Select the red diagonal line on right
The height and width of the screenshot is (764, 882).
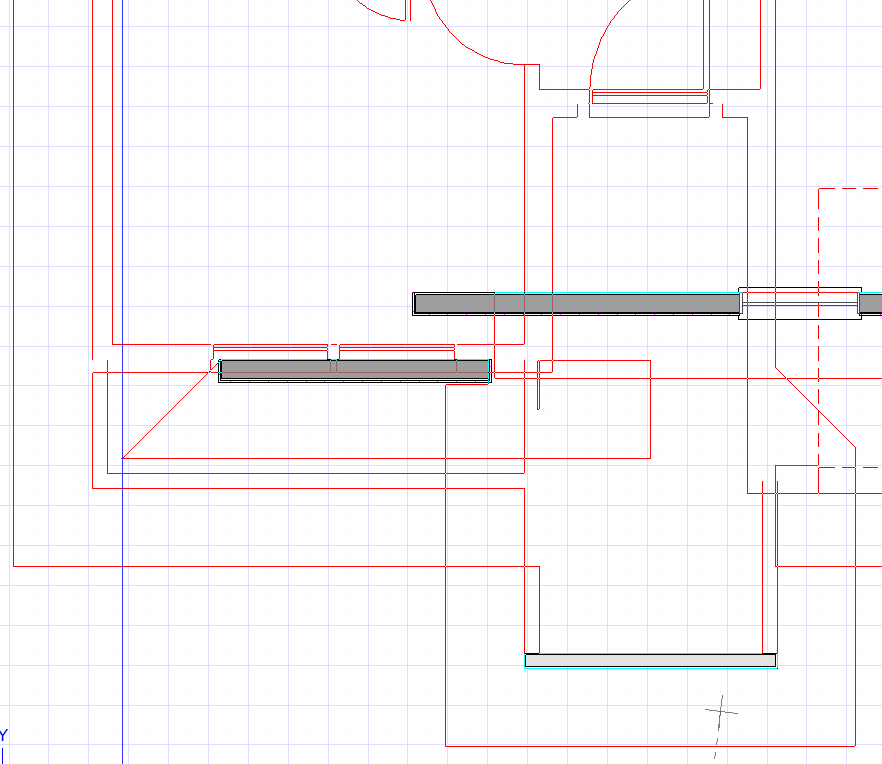(x=815, y=408)
